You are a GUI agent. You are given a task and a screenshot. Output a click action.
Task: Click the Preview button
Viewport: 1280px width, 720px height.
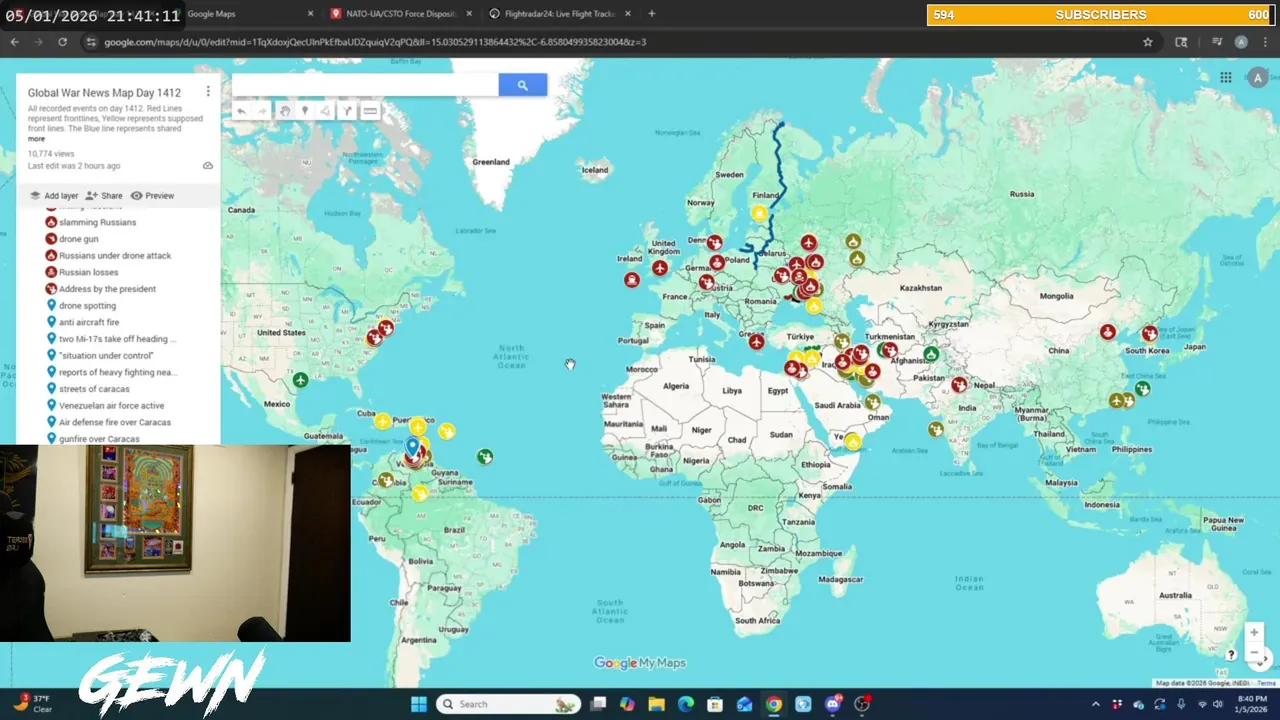coord(152,196)
